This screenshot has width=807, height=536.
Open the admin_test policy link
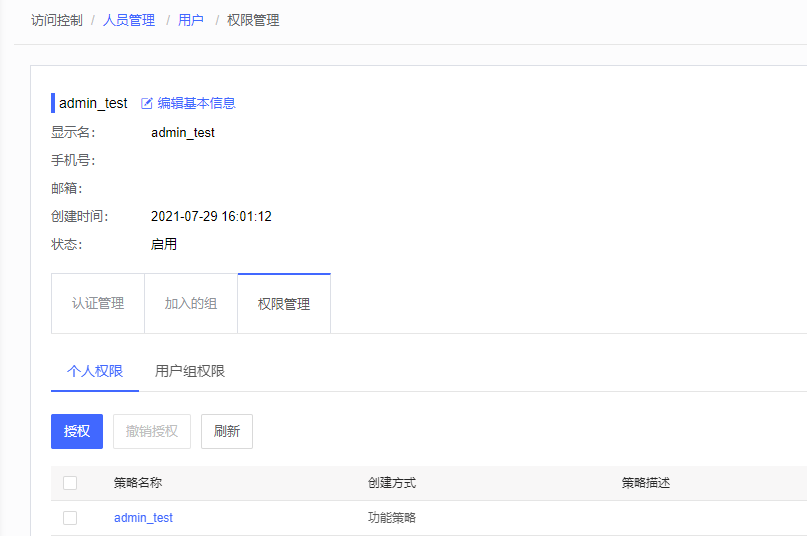pyautogui.click(x=144, y=518)
